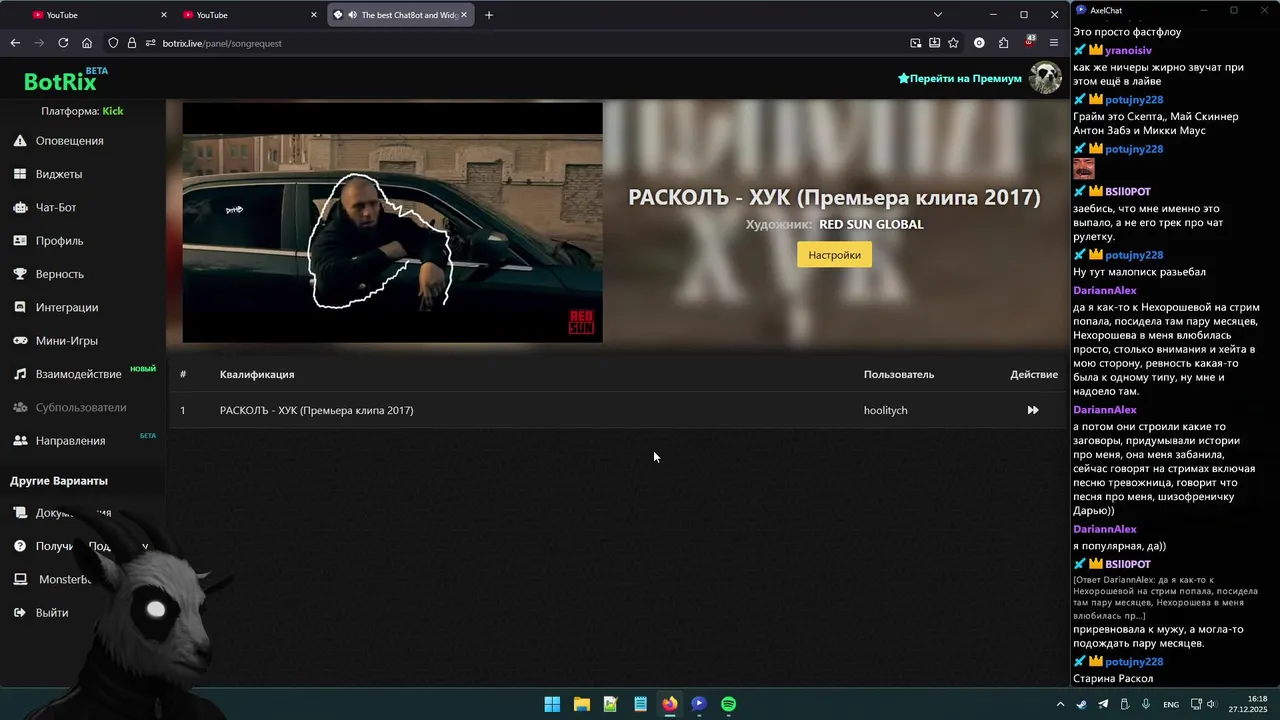
Task: Open the user avatar in BotRix header
Action: 1045,78
